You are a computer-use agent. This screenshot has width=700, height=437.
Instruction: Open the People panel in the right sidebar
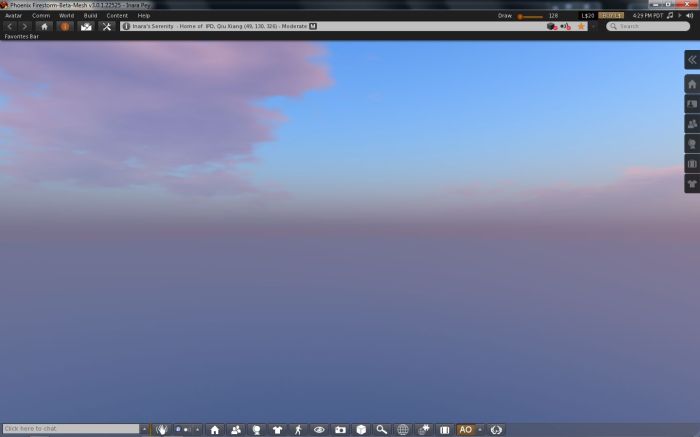pyautogui.click(x=691, y=124)
